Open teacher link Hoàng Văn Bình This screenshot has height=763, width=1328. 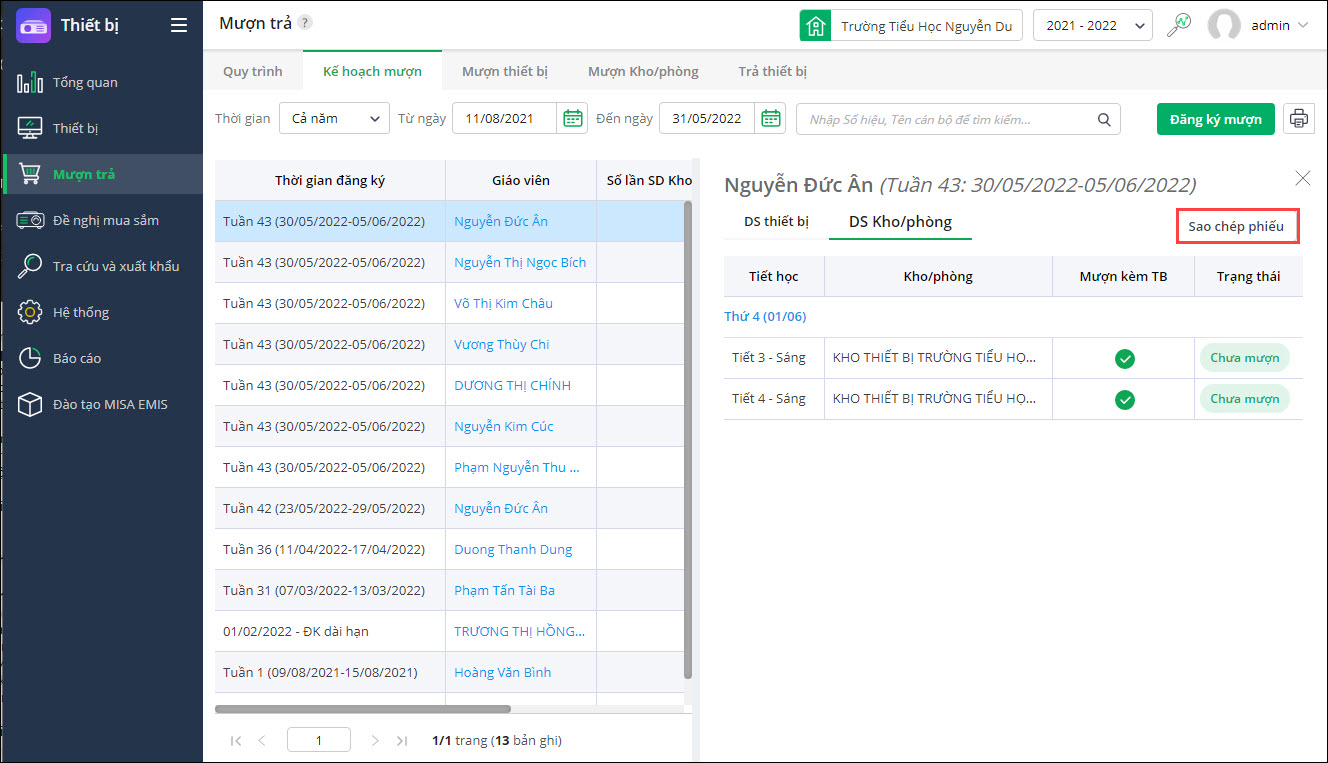502,672
